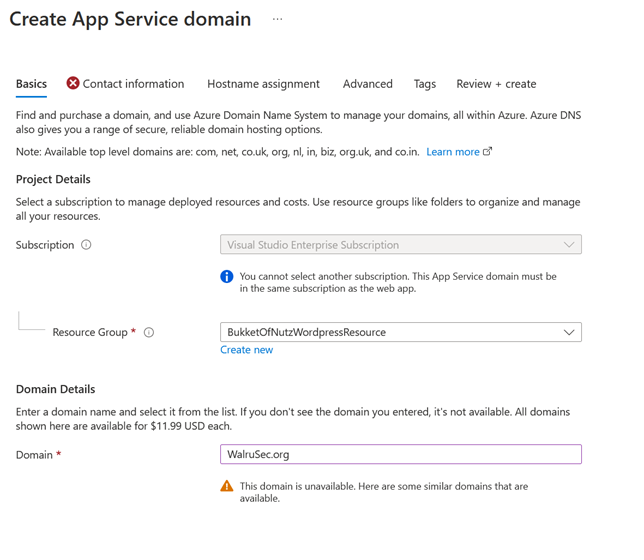Go to the Advanced tab
This screenshot has width=644, height=560.
click(368, 84)
